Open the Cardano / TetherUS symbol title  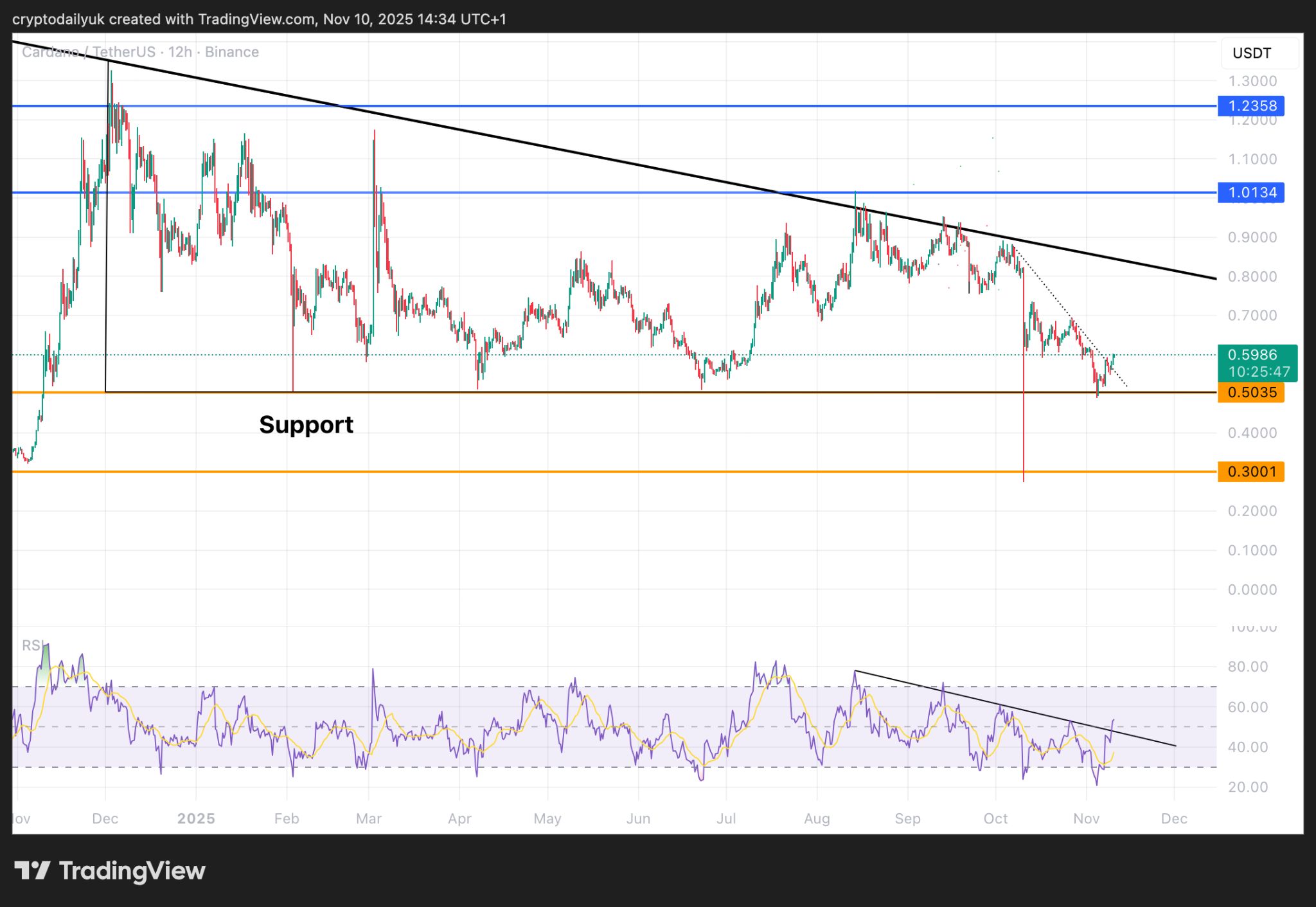point(89,52)
